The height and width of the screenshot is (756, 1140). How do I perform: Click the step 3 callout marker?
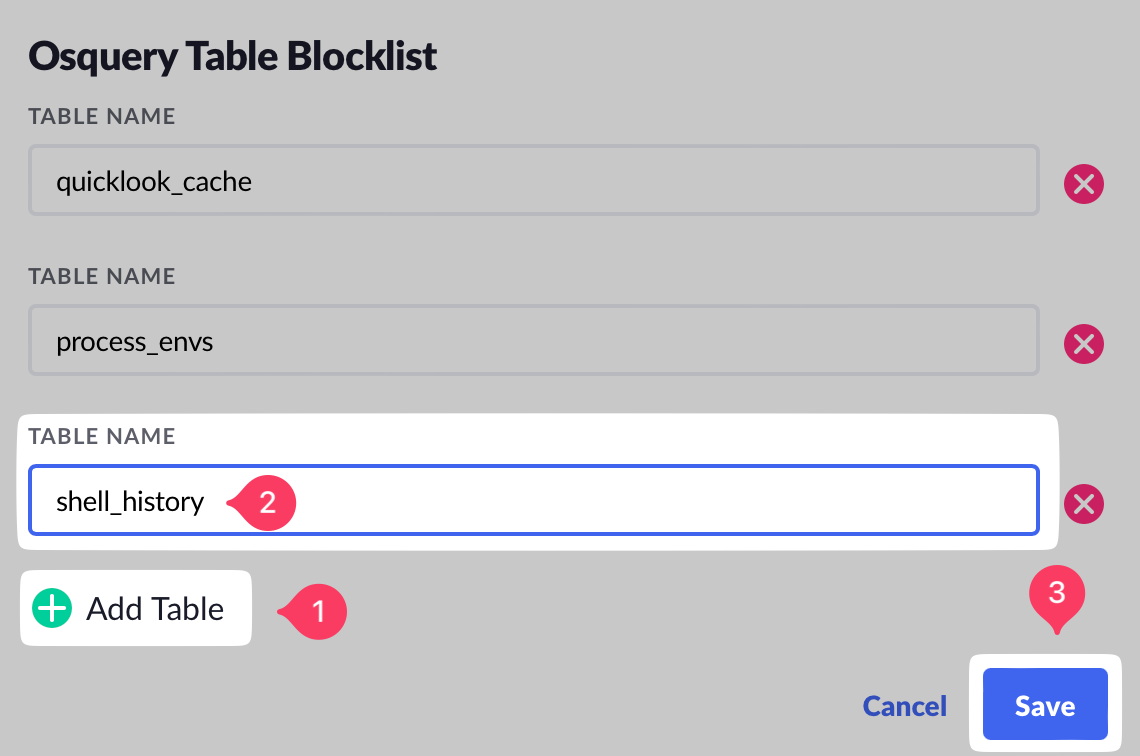(x=1057, y=594)
